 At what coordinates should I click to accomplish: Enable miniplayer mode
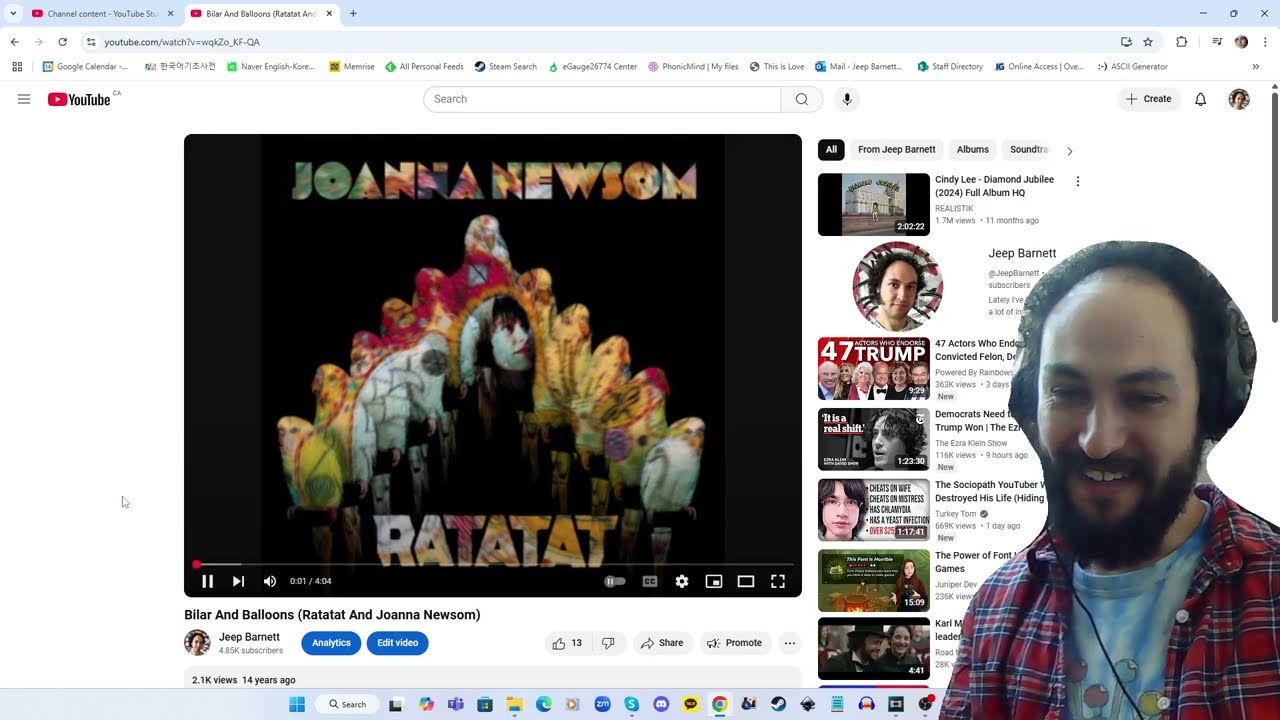point(714,581)
